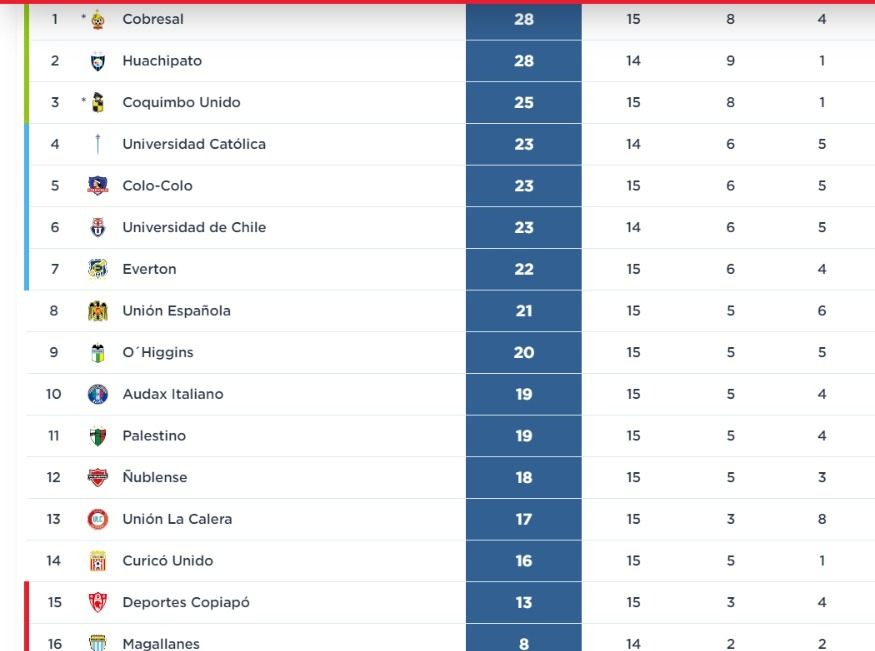Viewport: 875px width, 651px height.
Task: Click the Ñublense red badge
Action: (x=98, y=478)
